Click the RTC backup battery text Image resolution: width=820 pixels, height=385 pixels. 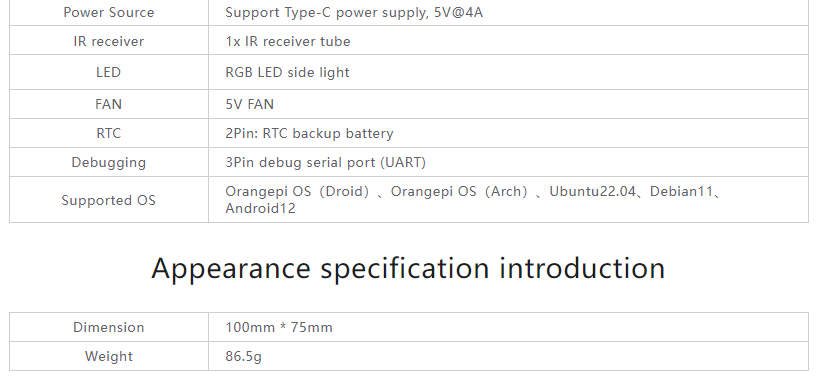[328, 133]
